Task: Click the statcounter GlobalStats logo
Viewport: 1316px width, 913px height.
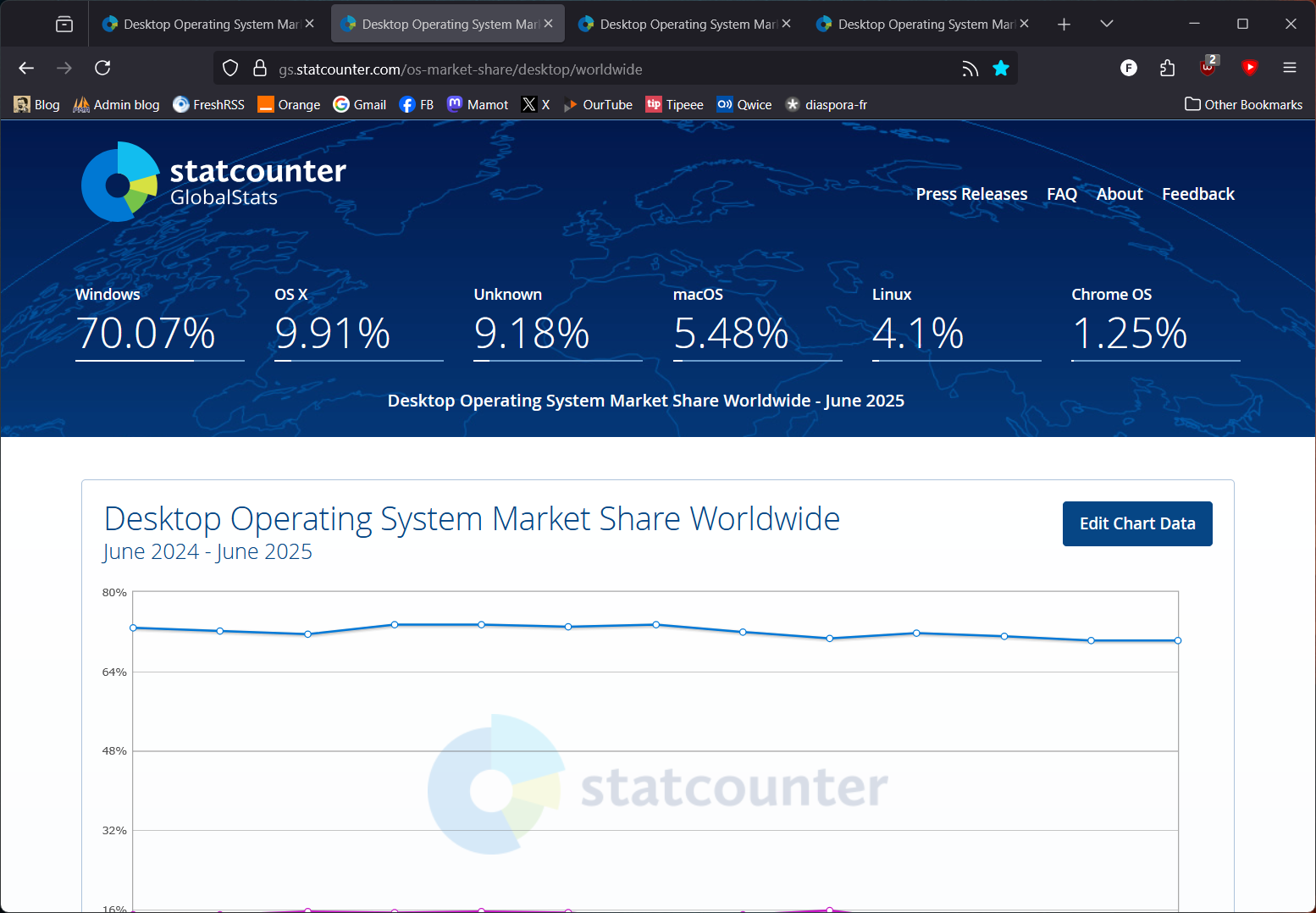Action: tap(213, 182)
